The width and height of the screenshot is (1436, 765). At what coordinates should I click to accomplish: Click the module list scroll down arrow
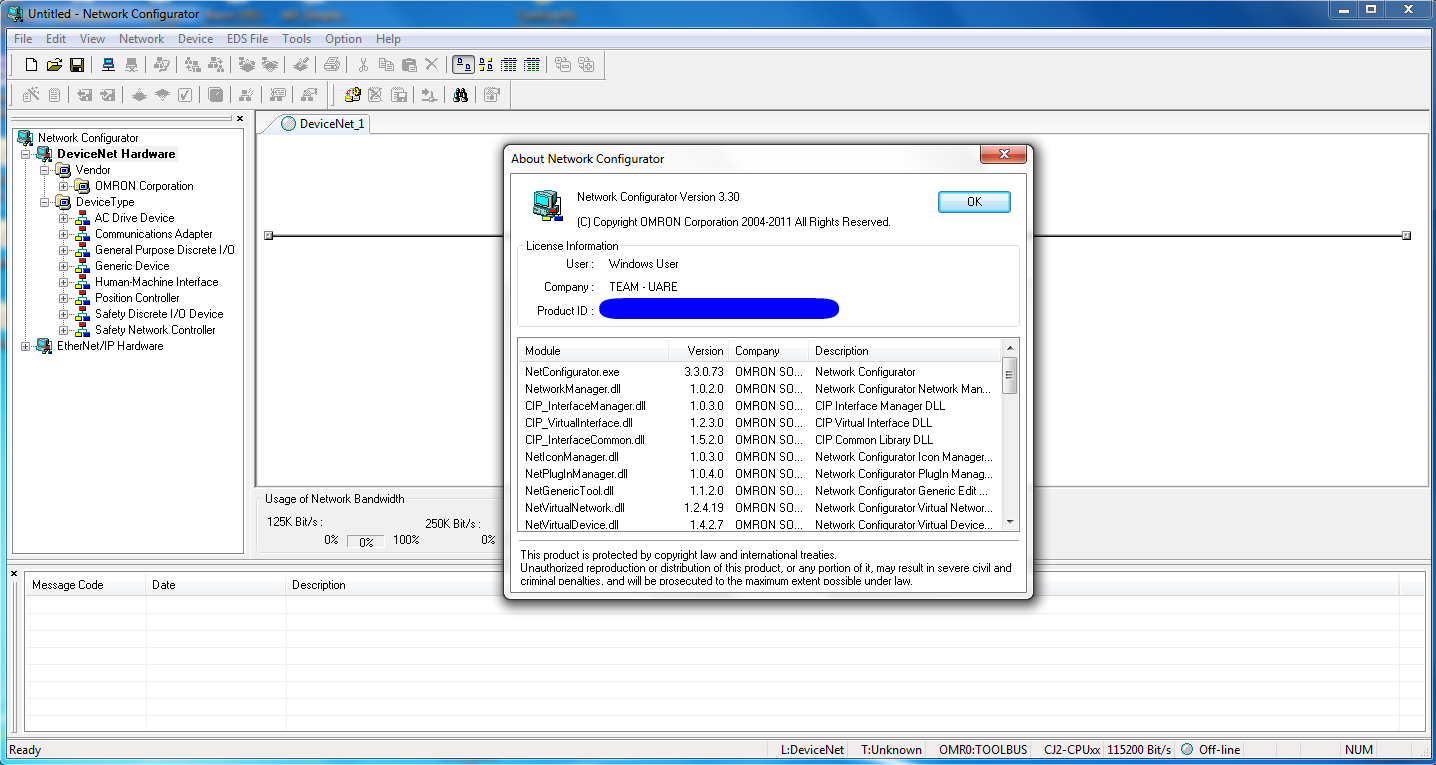click(1010, 521)
